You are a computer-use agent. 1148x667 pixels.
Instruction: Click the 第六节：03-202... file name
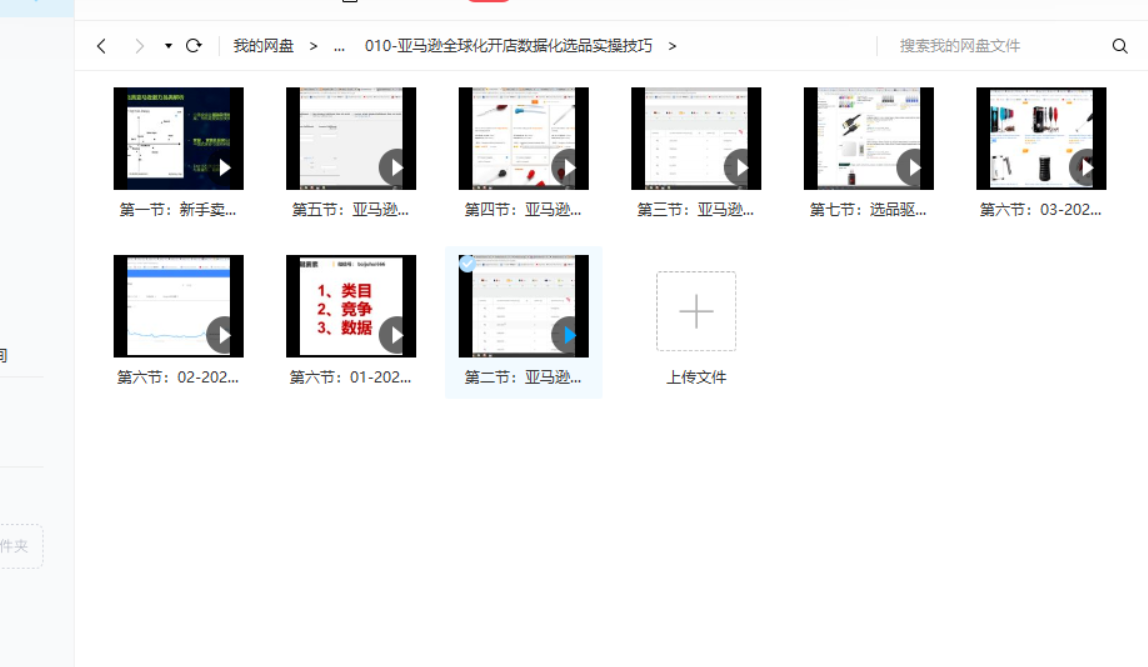tap(1041, 210)
